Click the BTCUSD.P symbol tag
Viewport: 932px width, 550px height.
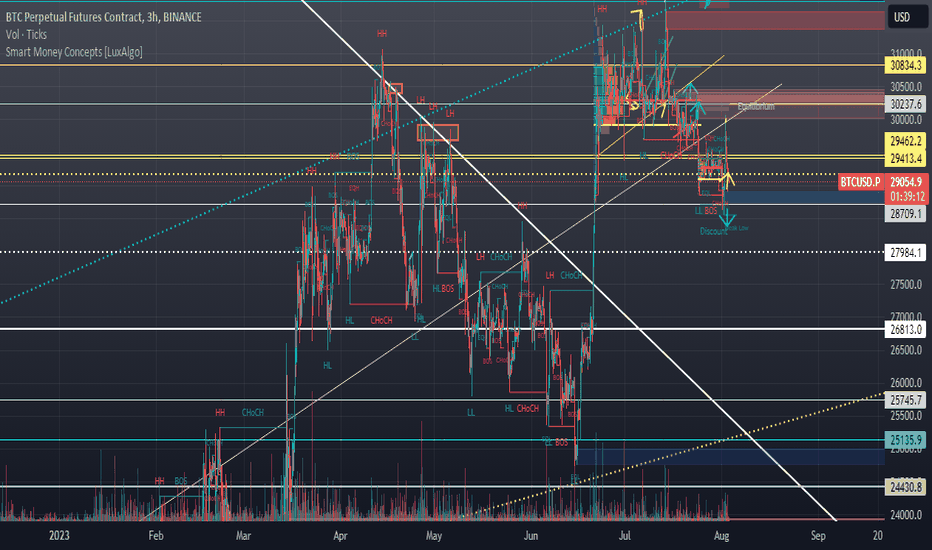(x=861, y=182)
